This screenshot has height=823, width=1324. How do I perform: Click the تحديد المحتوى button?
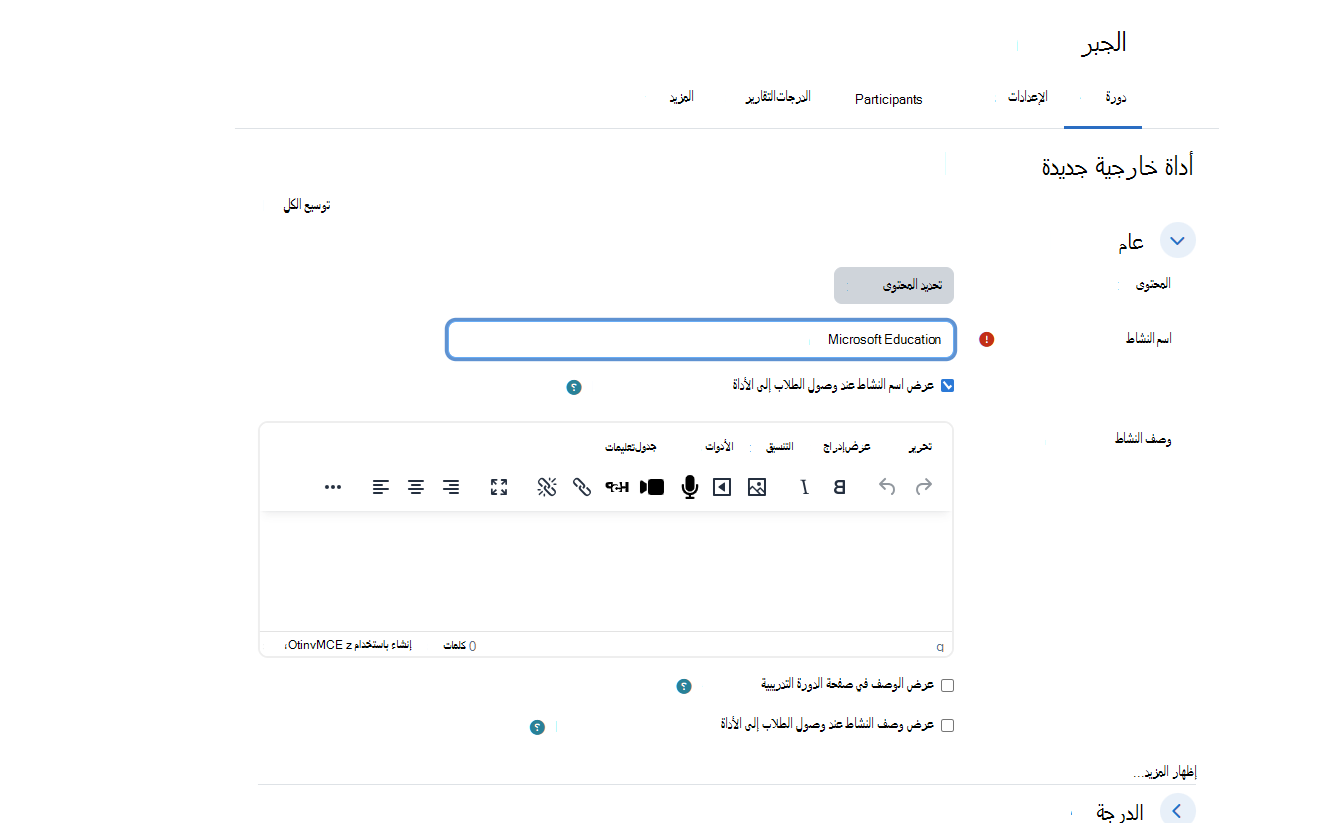click(894, 285)
